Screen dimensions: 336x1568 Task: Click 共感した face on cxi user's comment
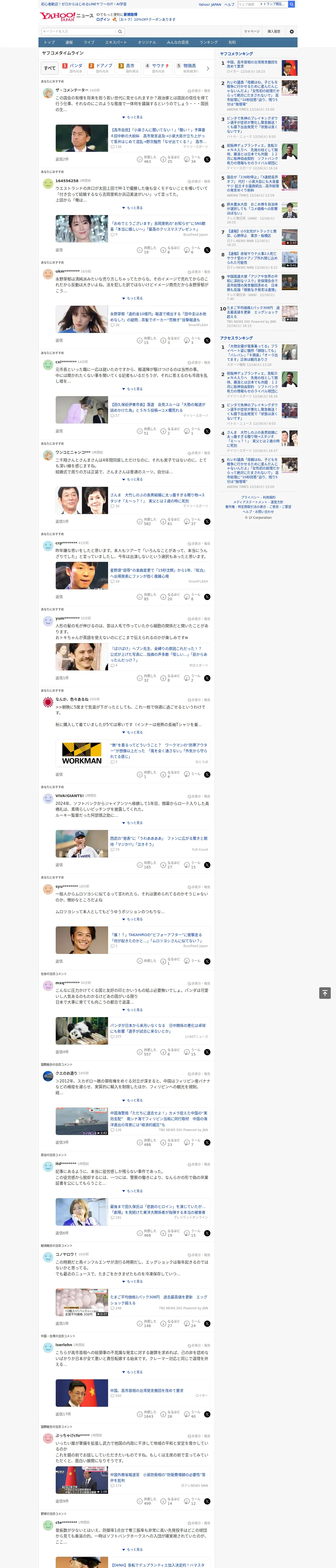pos(140,431)
